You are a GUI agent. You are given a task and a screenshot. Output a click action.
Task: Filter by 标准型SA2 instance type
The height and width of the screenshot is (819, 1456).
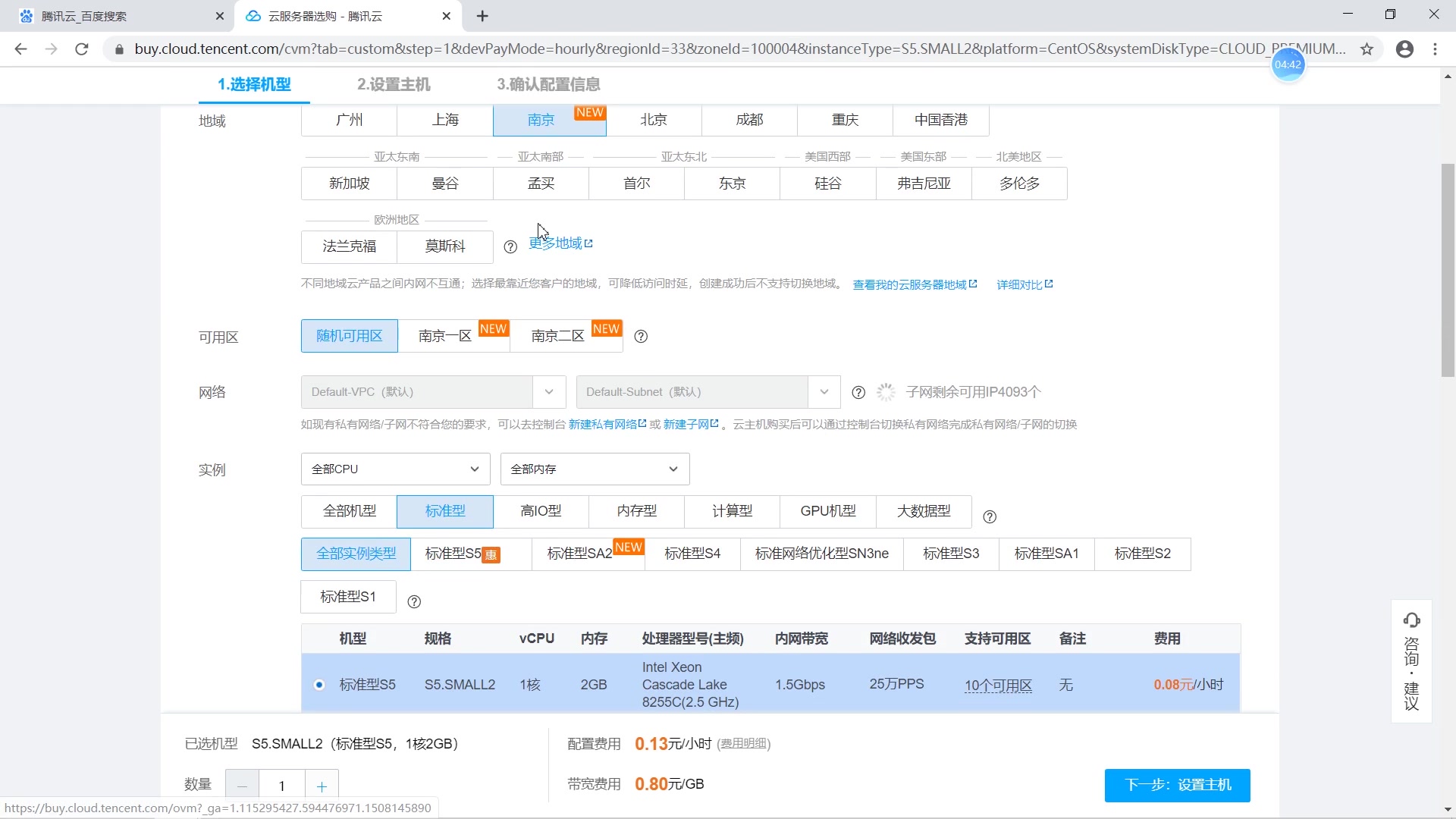pos(588,554)
